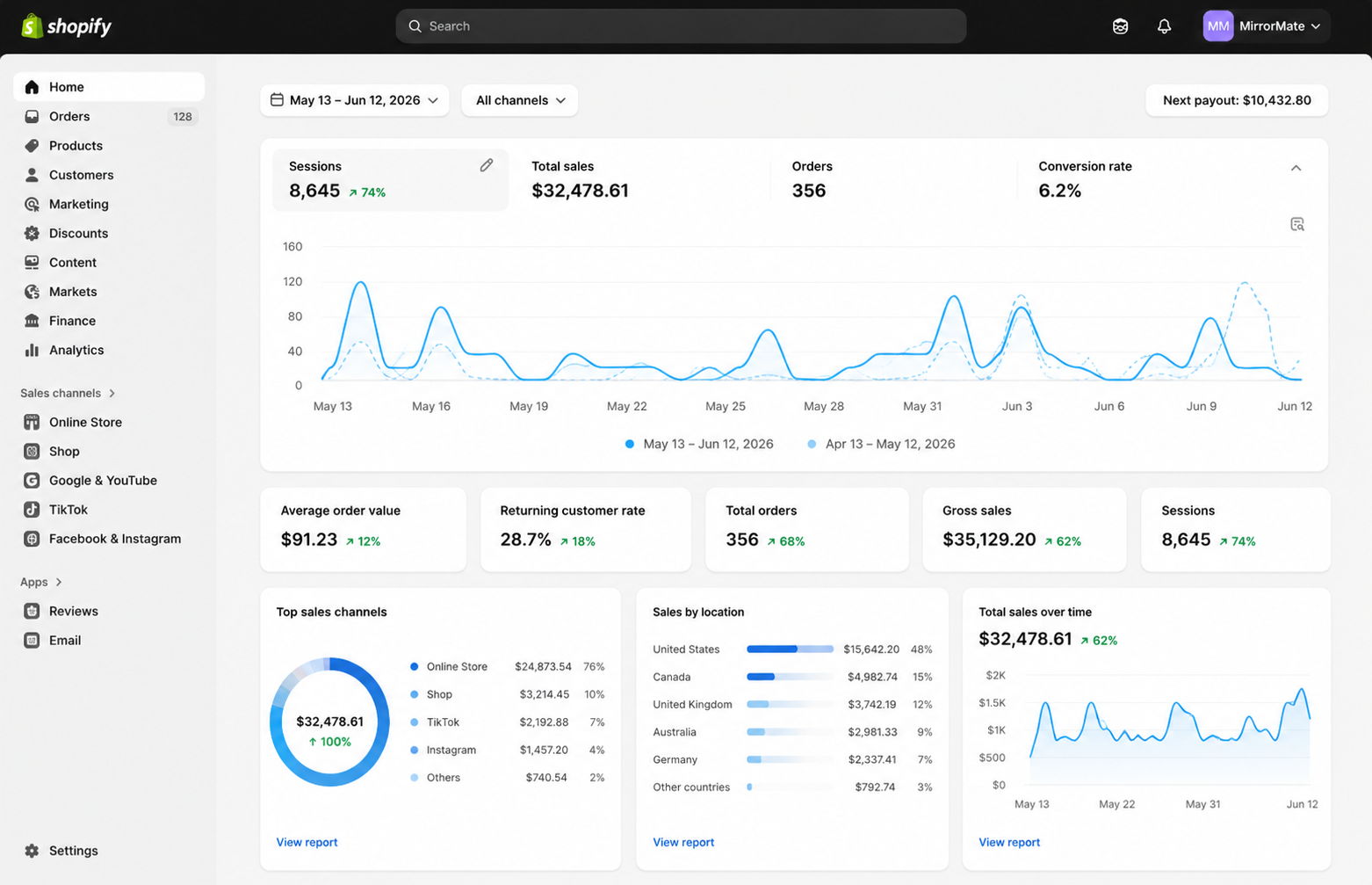Expand the MirrorMate account menu
Viewport: 1372px width, 885px height.
point(1266,26)
